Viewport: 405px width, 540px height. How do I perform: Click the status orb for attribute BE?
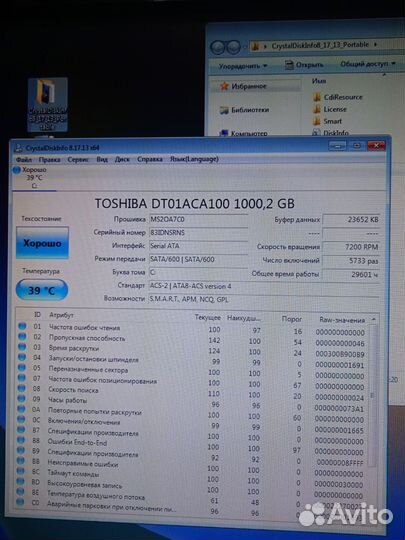(x=20, y=491)
